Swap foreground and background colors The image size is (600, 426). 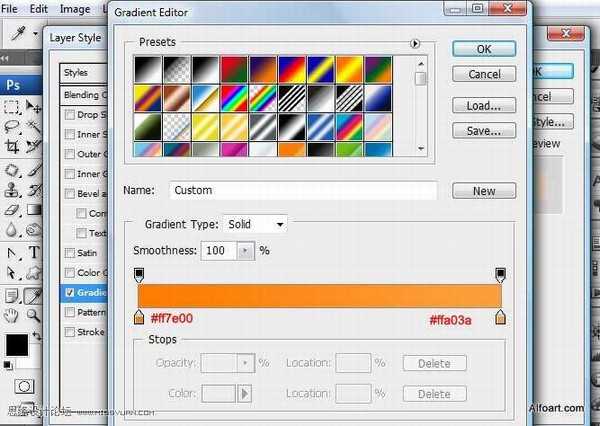(36, 336)
